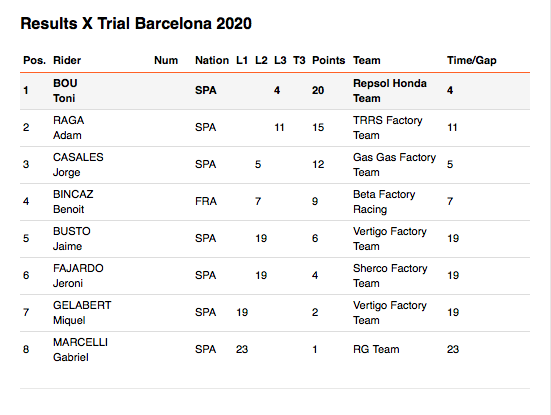Click the Repsol Honda Team cell
This screenshot has width=551, height=415.
(x=390, y=91)
